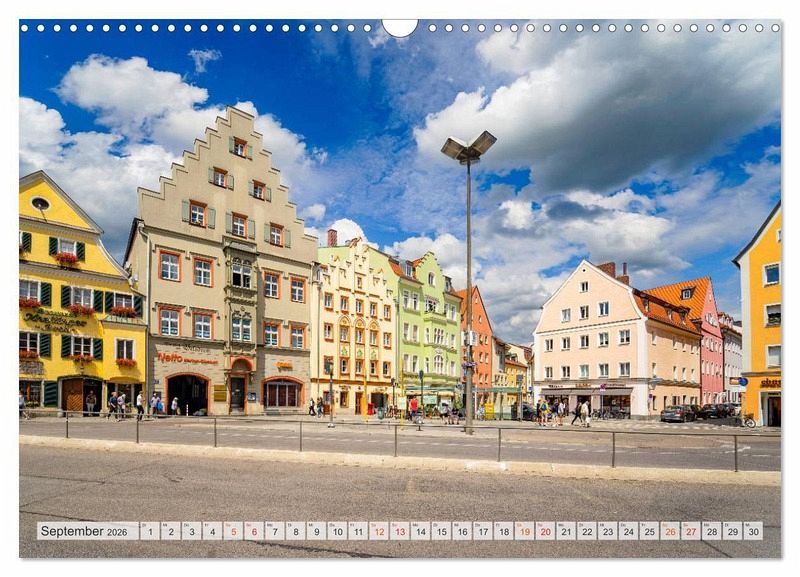Pick day 12 in the calendar strip
The image size is (800, 577).
378,531
